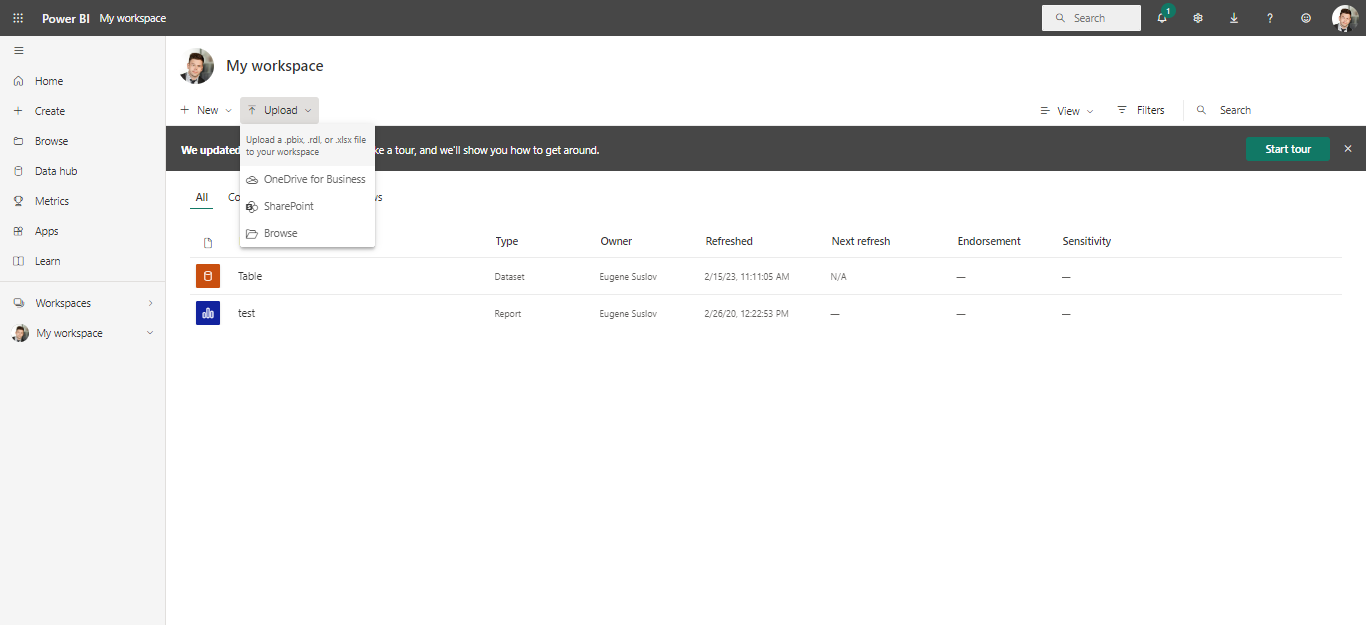Click the 2/15/23, 11:11:05 AM refreshed date

(747, 277)
